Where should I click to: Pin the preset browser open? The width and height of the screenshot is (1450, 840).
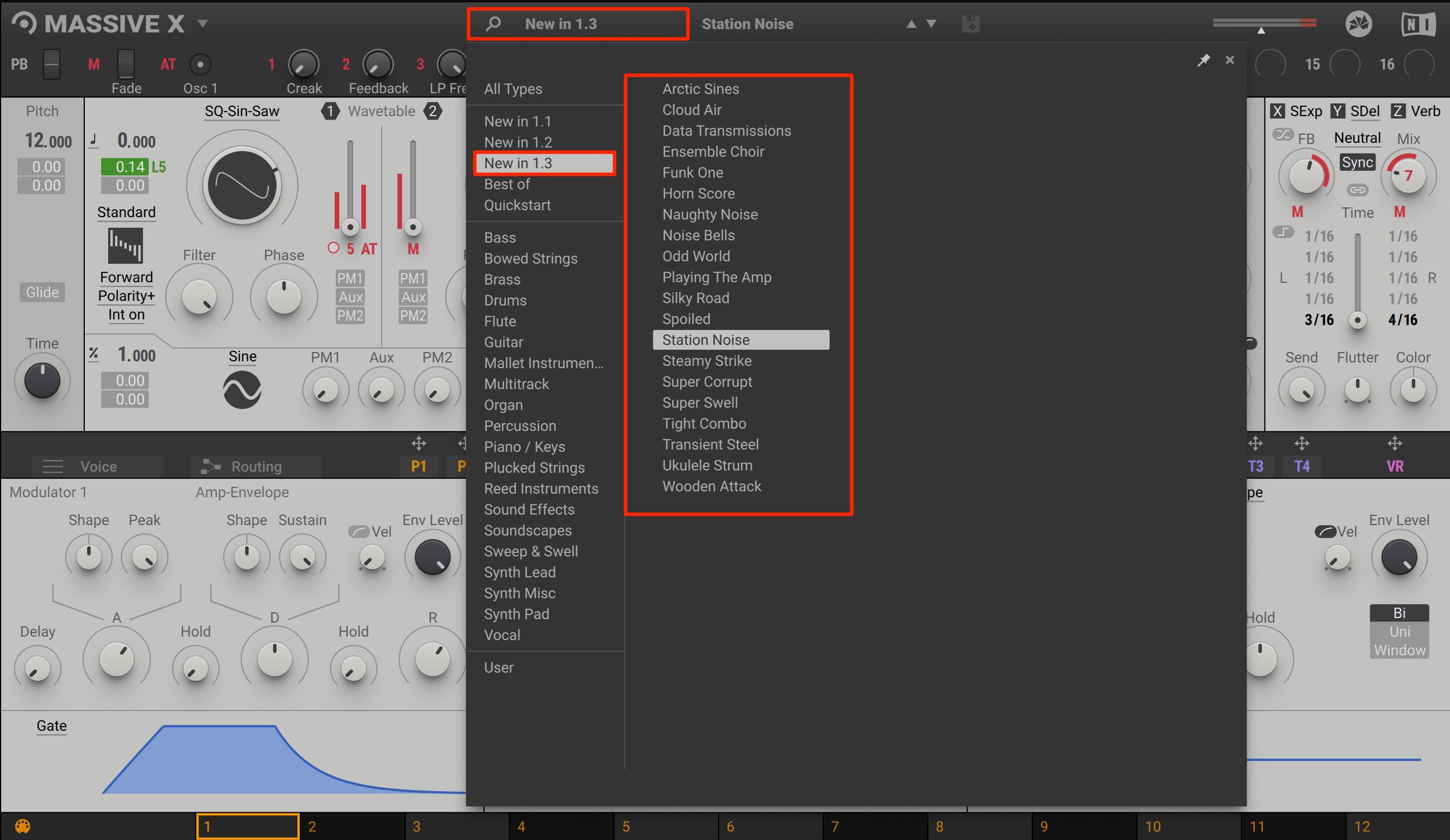coord(1204,60)
